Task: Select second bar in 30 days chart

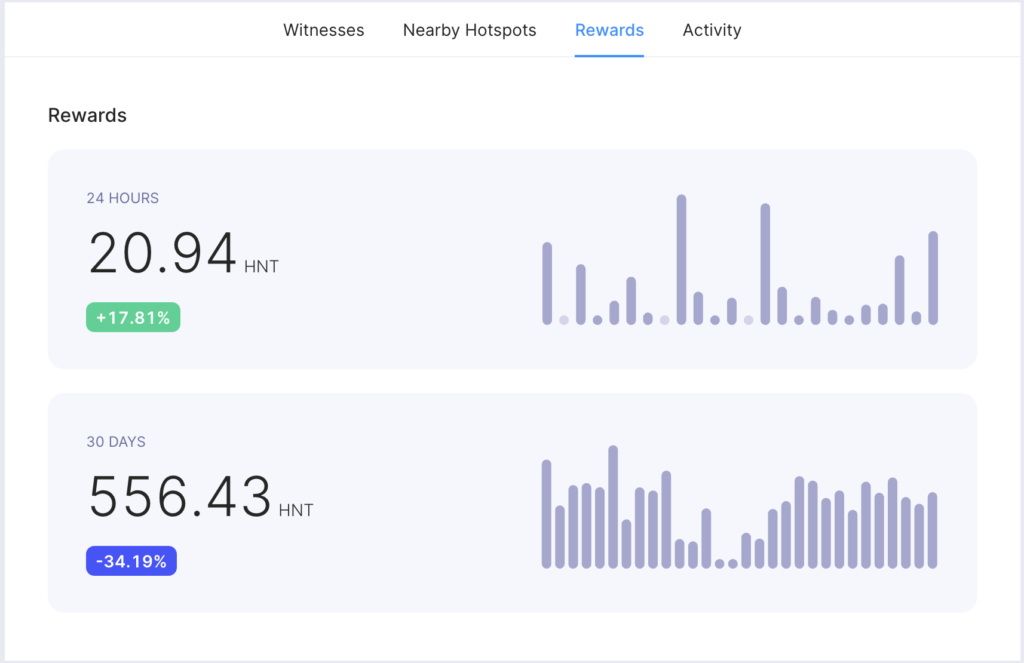Action: tap(560, 537)
